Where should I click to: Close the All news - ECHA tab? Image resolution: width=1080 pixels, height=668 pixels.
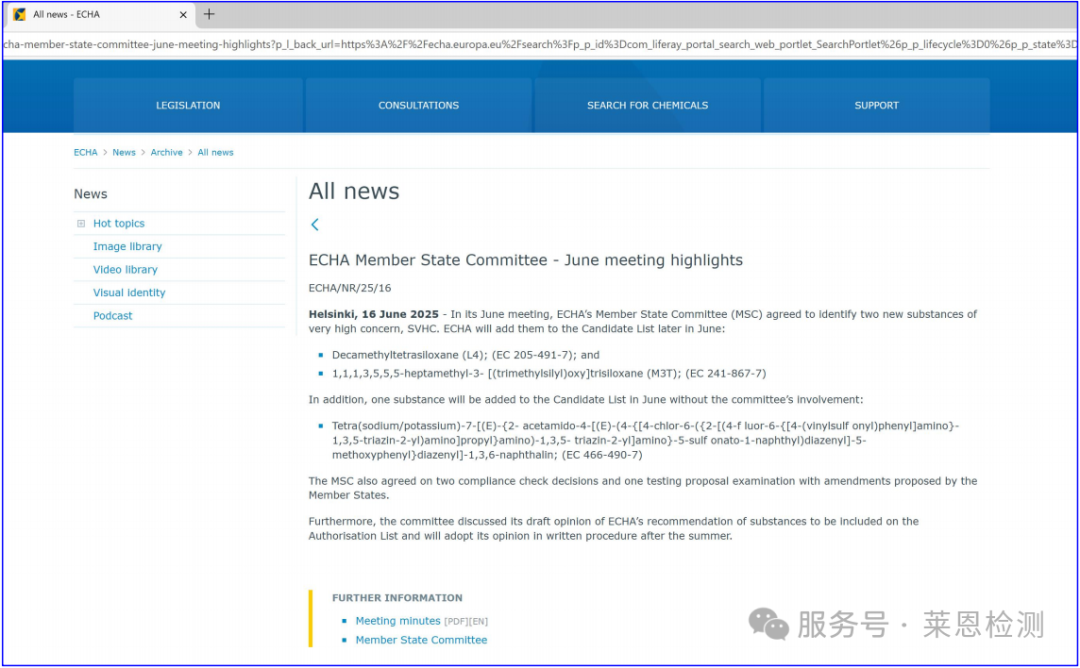pos(183,15)
